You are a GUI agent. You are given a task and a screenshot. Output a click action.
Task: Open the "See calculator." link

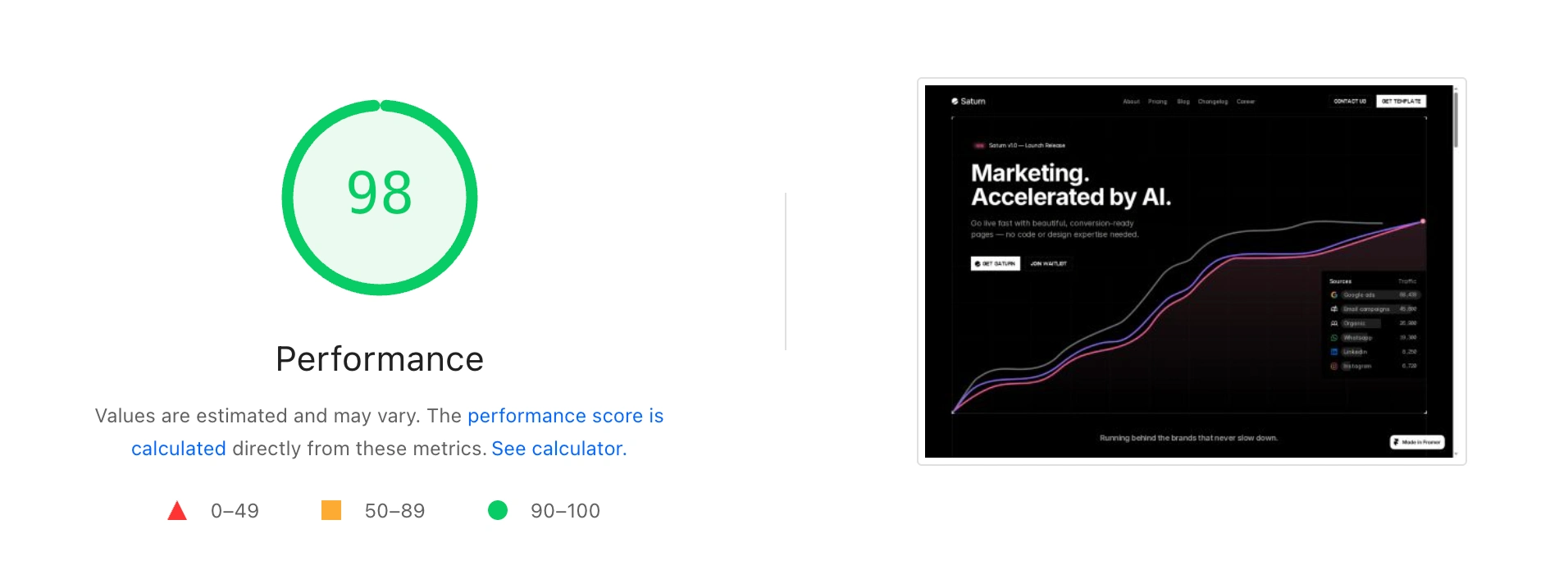tap(558, 449)
